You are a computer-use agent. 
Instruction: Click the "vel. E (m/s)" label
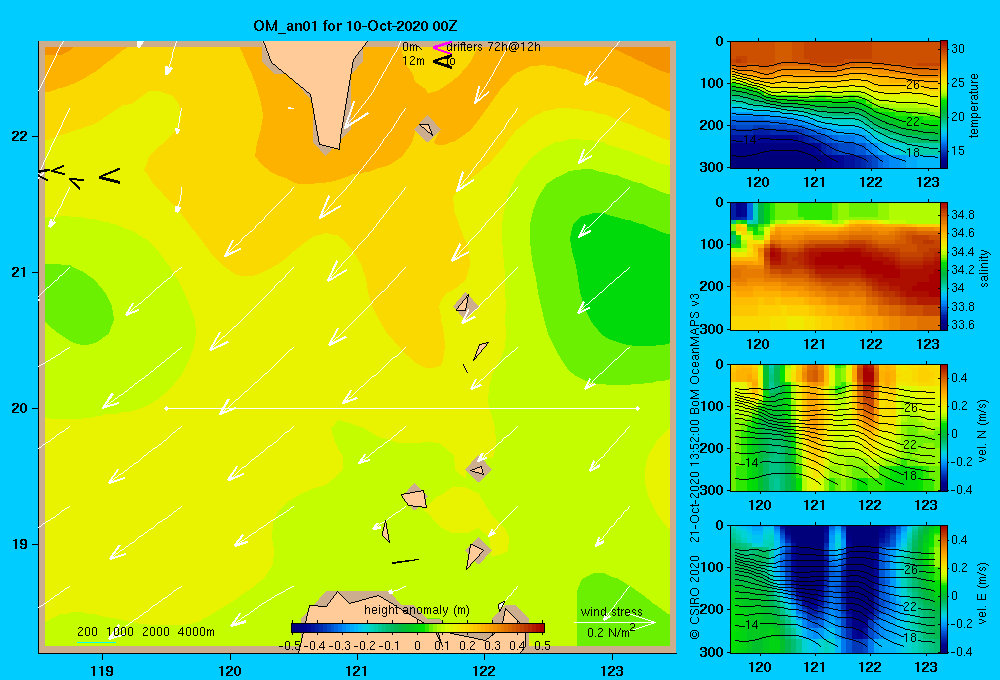click(x=983, y=593)
